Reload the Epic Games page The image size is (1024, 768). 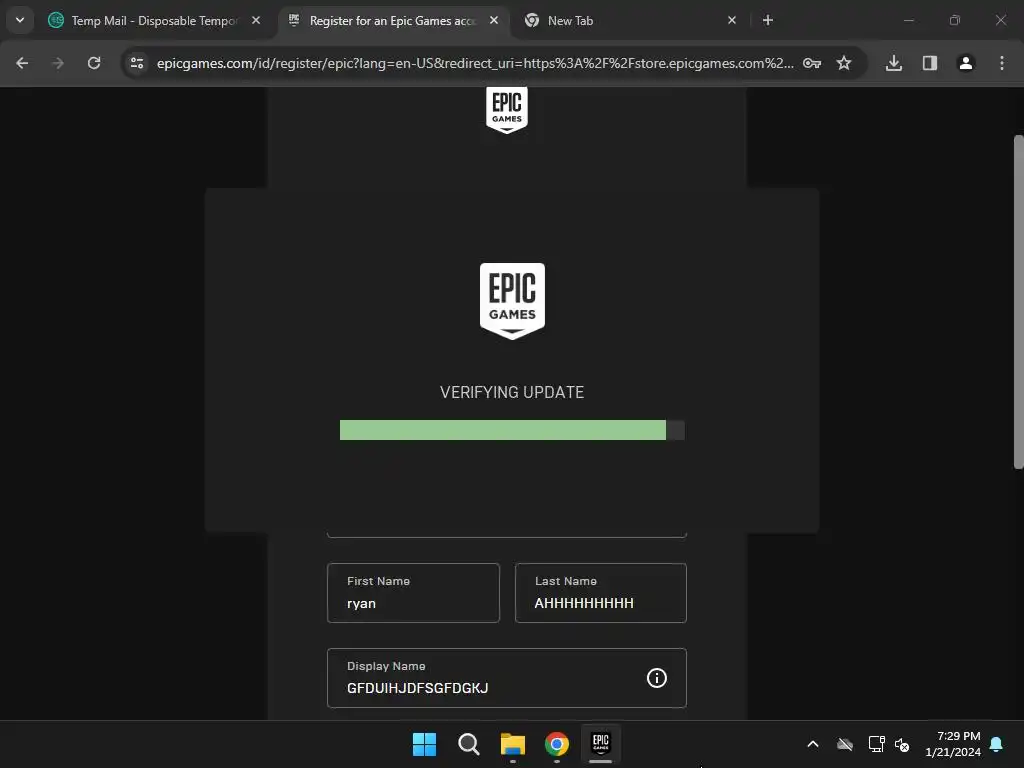click(94, 63)
